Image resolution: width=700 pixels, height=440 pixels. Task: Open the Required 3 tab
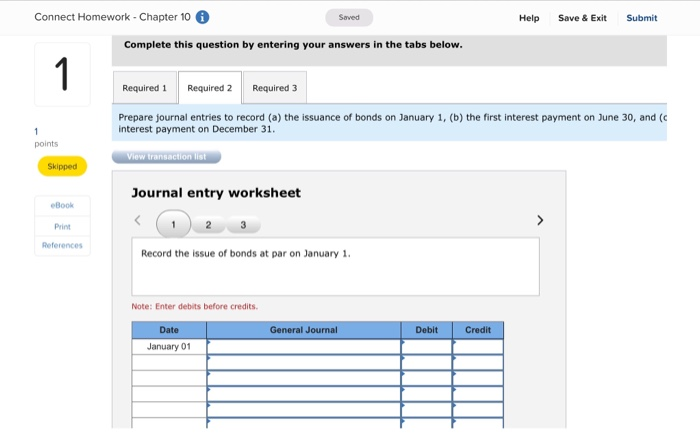(275, 88)
